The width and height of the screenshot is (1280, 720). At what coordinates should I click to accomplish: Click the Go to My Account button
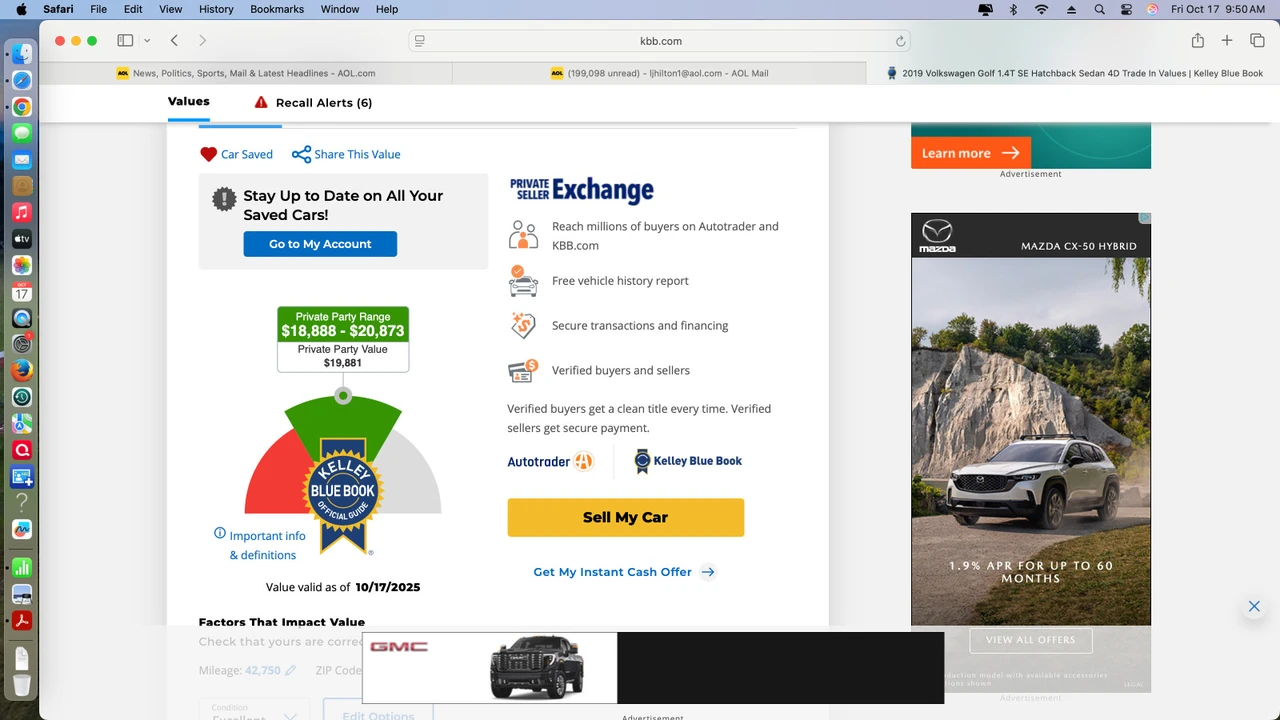tap(320, 244)
